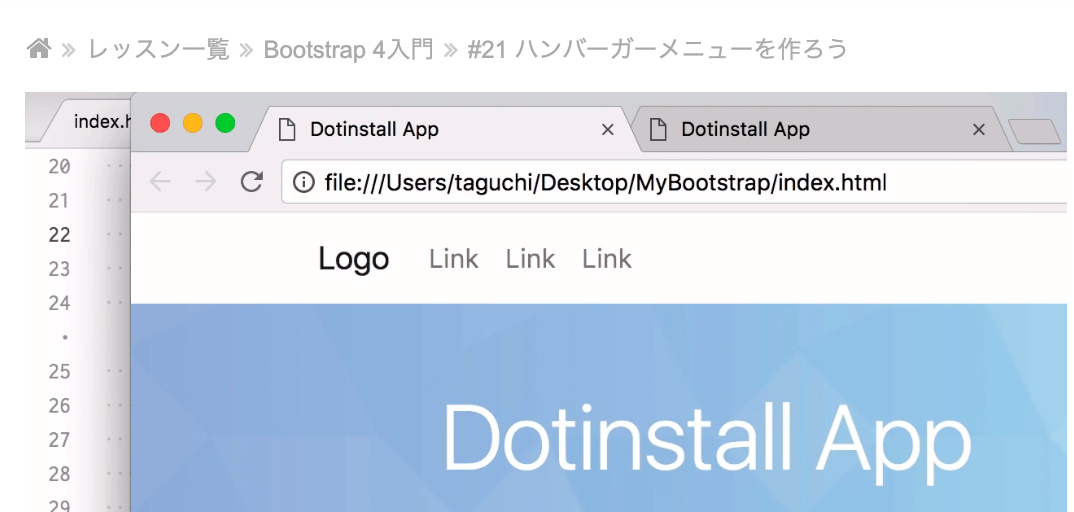Click line number 25 in the editor gutter
1074x512 pixels.
(x=60, y=372)
